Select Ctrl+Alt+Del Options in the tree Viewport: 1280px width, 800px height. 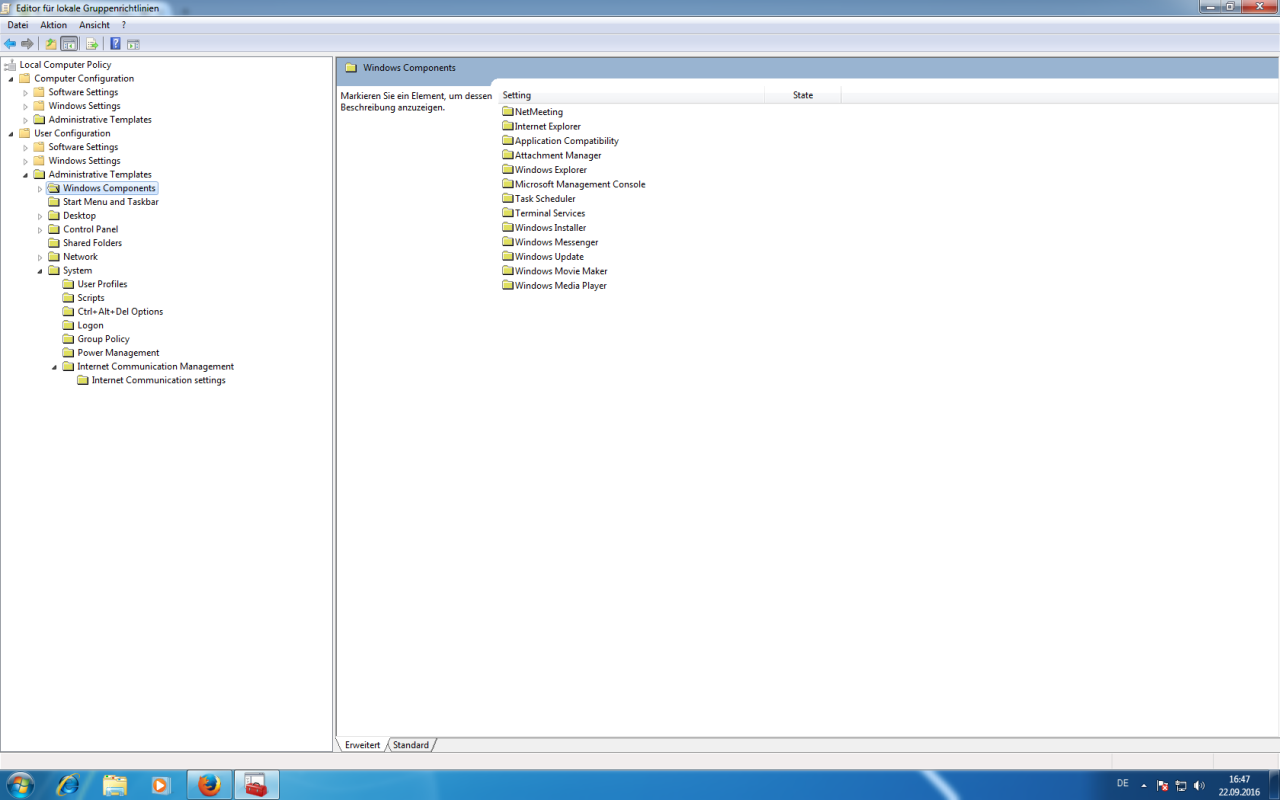point(120,312)
